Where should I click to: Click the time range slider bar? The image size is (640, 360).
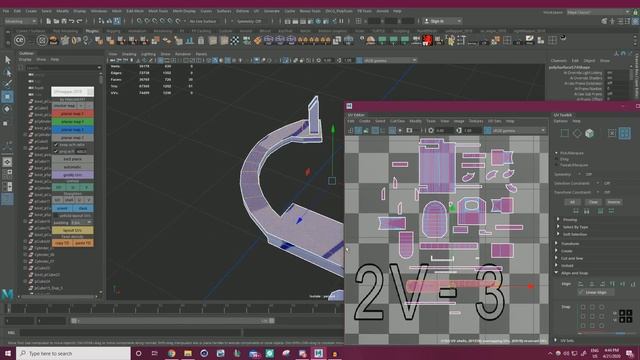173,321
